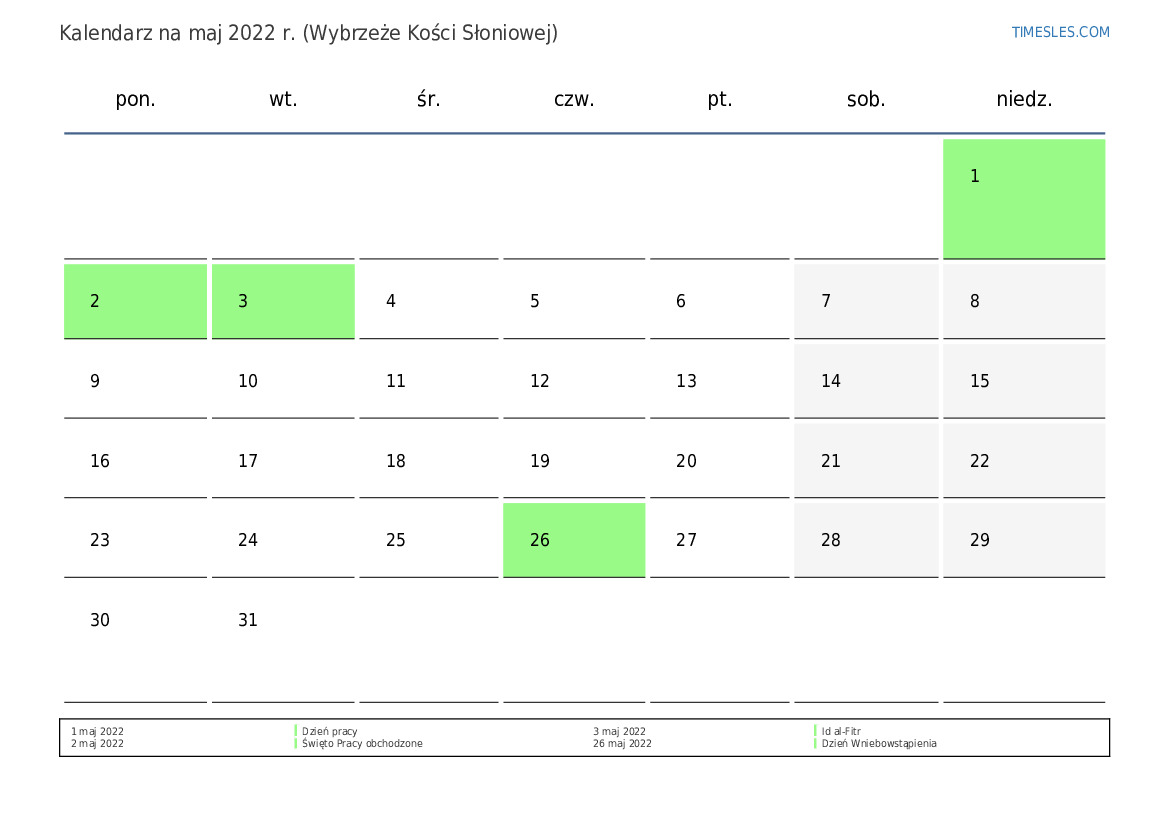Viewport: 1169px width, 827px height.
Task: Select Sunday day 15
Action: pyautogui.click(x=1024, y=381)
